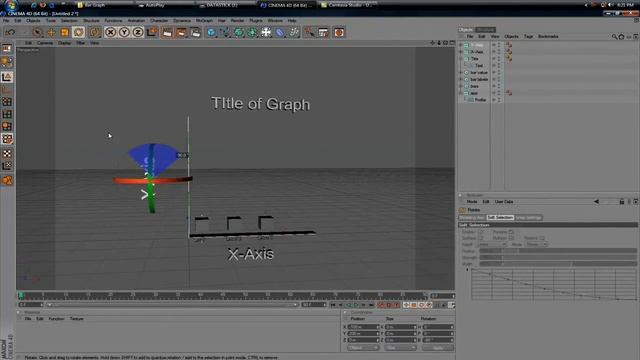Image resolution: width=640 pixels, height=360 pixels.
Task: Open the Tools menu in the main menu bar
Action: click(51, 20)
